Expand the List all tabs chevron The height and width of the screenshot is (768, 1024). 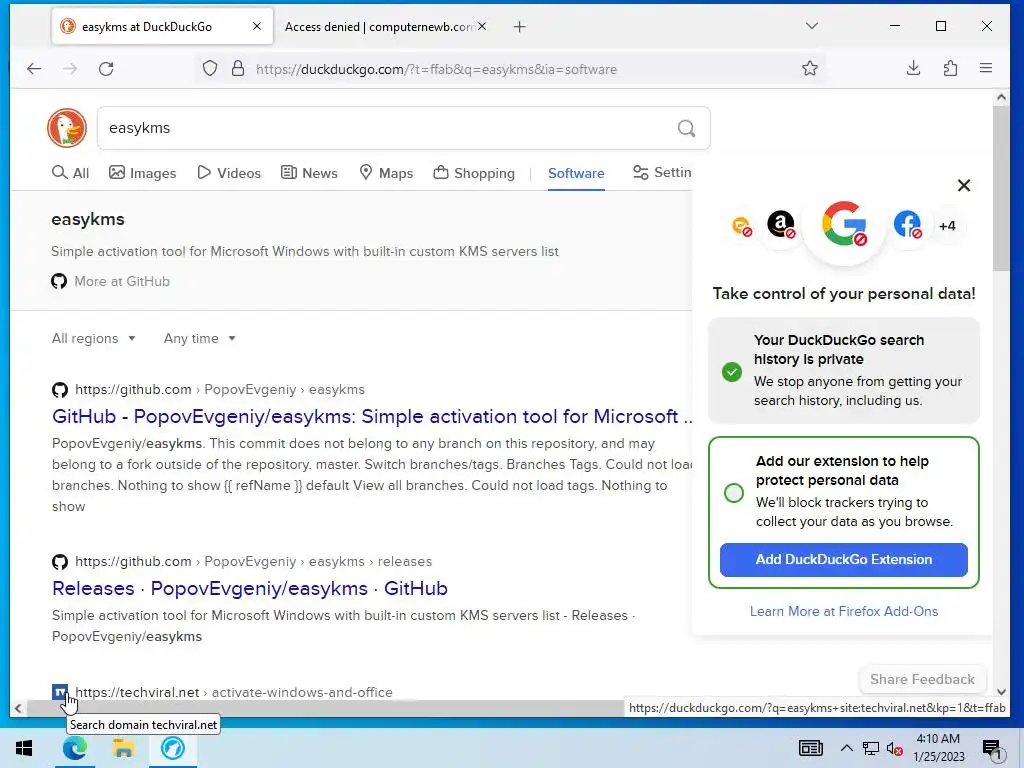pyautogui.click(x=812, y=26)
